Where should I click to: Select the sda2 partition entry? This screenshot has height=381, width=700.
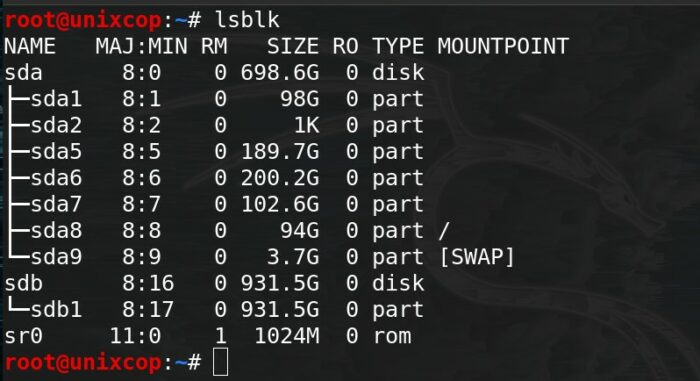tap(56, 125)
